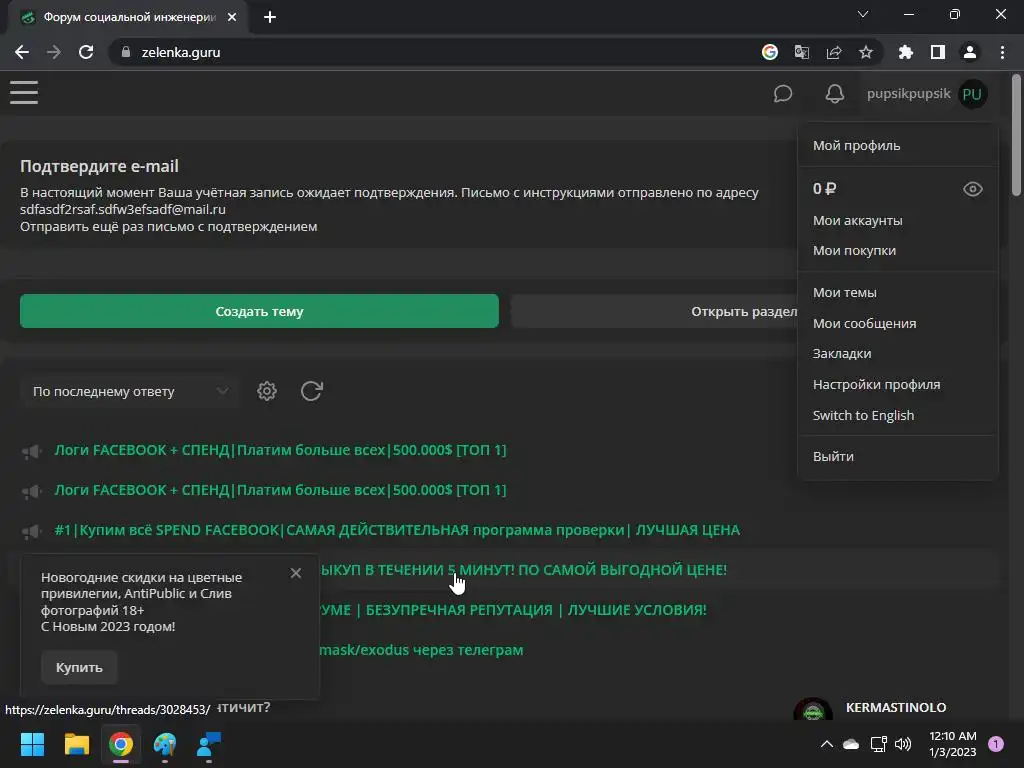
Task: Open the clock showing 12:10 AM
Action: point(953,744)
